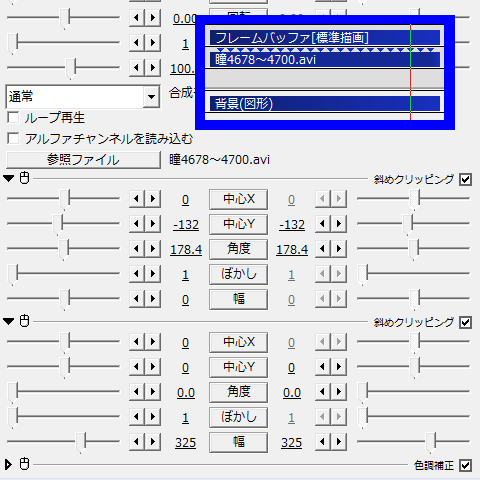
Task: Click the -132 start value of 中心Y
Action: coord(186,225)
